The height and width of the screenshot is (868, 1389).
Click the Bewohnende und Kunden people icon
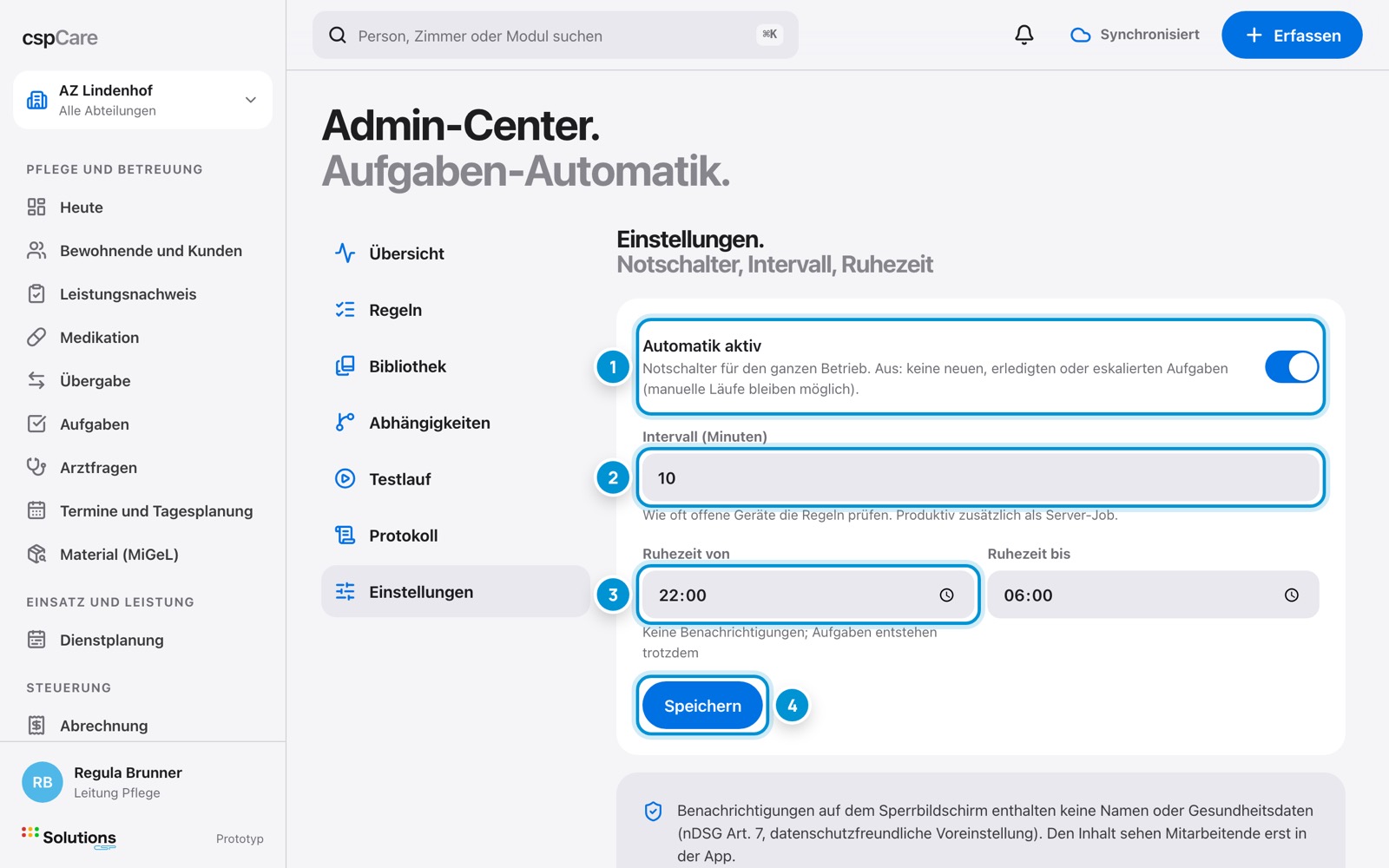click(36, 250)
